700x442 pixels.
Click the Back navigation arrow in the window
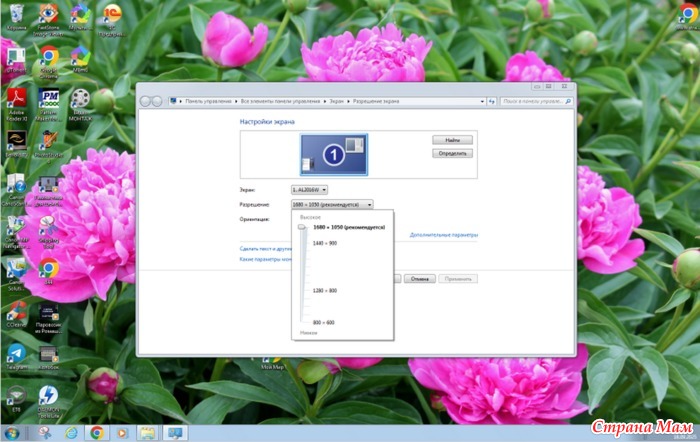pyautogui.click(x=146, y=101)
